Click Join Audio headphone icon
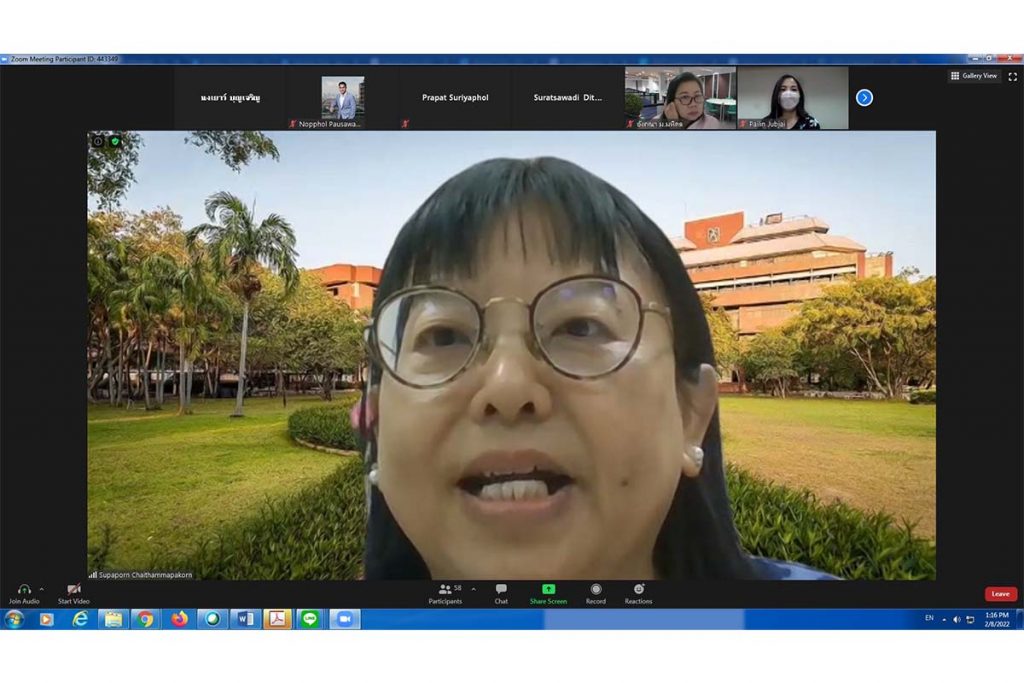Viewport: 1024px width, 683px height. coord(23,590)
